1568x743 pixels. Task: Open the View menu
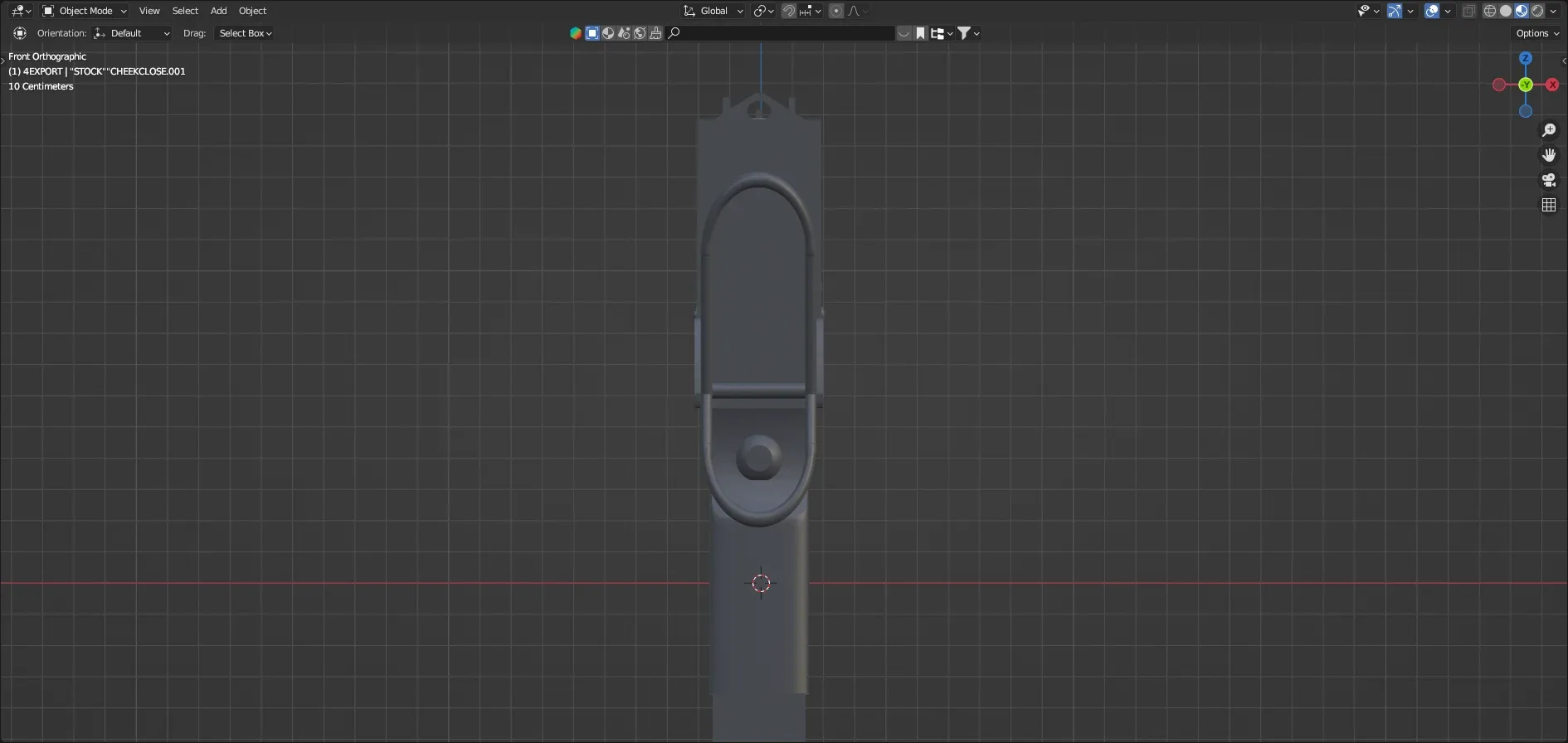[149, 11]
